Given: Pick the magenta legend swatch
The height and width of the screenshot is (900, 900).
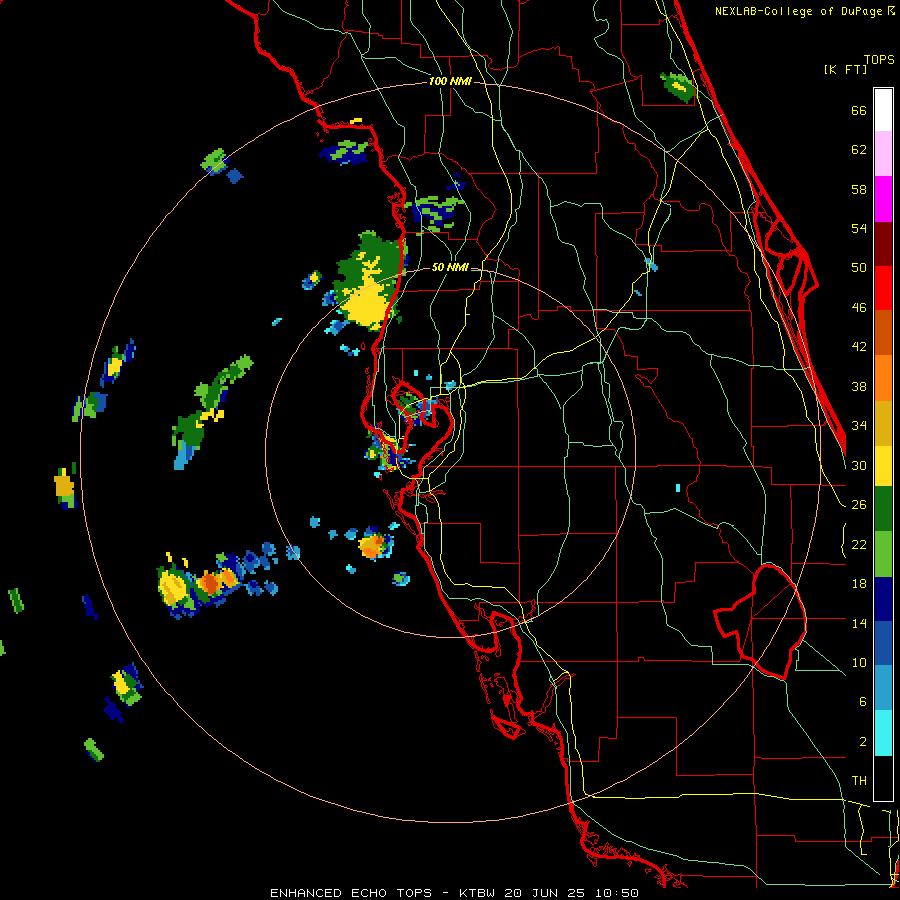Looking at the screenshot, I should click(x=883, y=199).
